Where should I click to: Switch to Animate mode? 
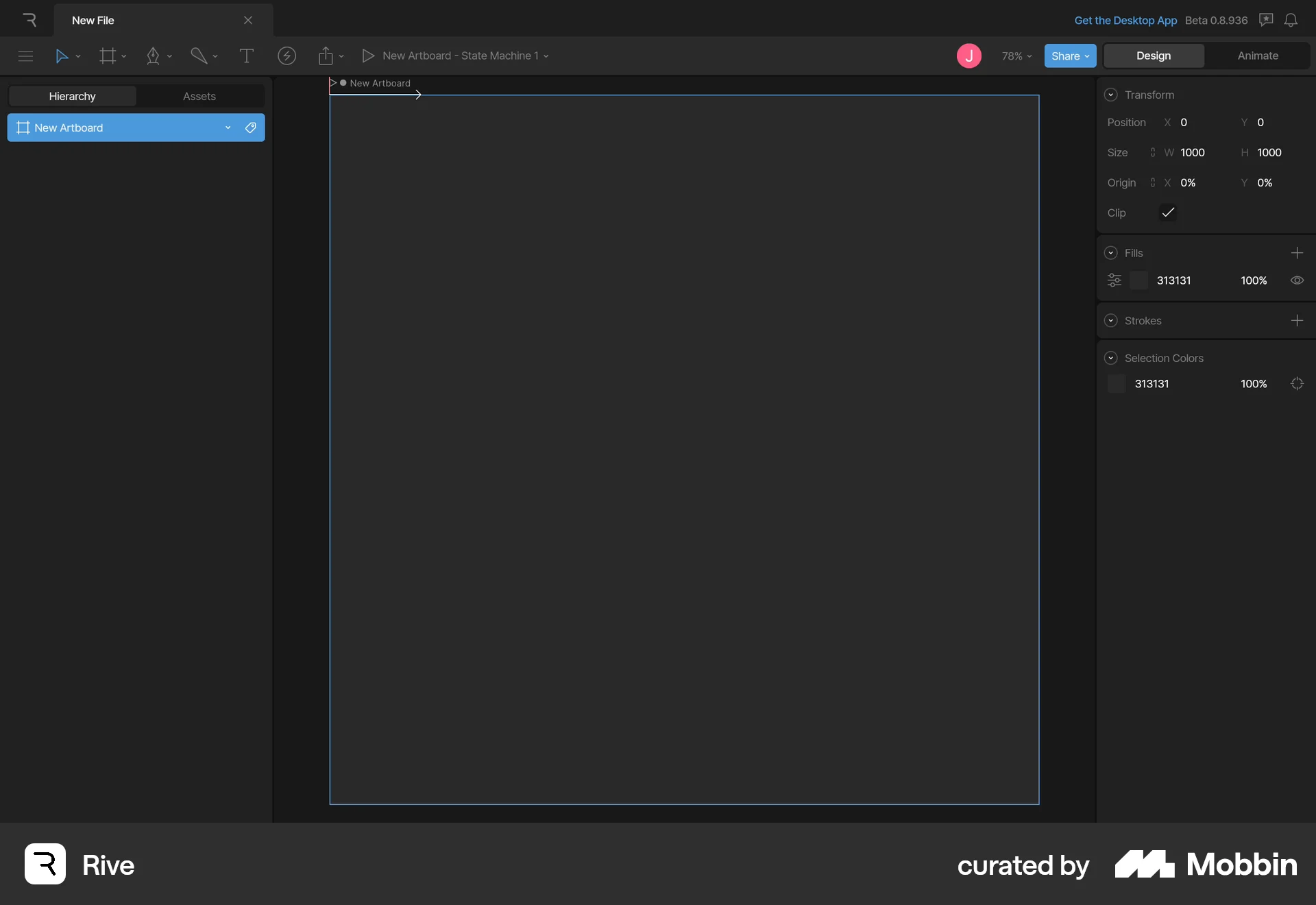1258,56
